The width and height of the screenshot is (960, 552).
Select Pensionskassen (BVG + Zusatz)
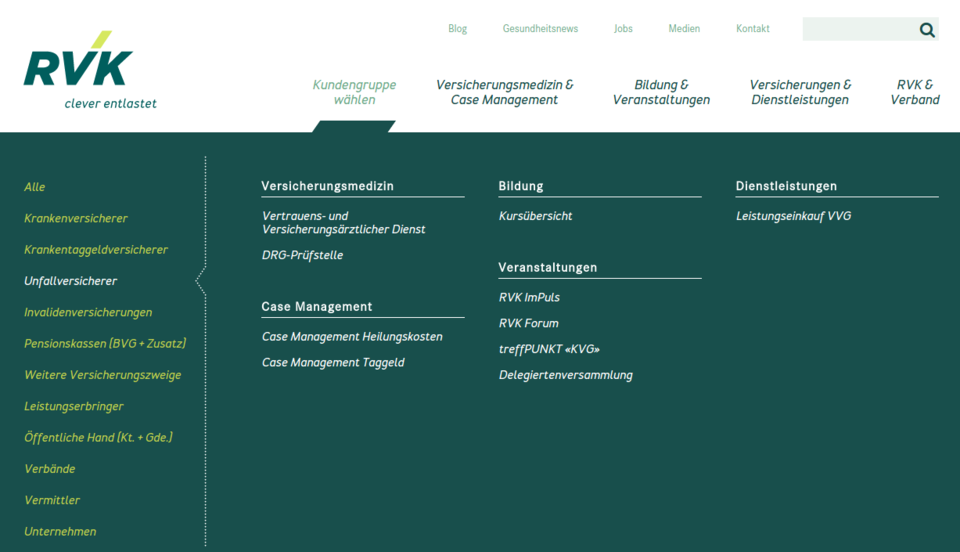pyautogui.click(x=105, y=343)
